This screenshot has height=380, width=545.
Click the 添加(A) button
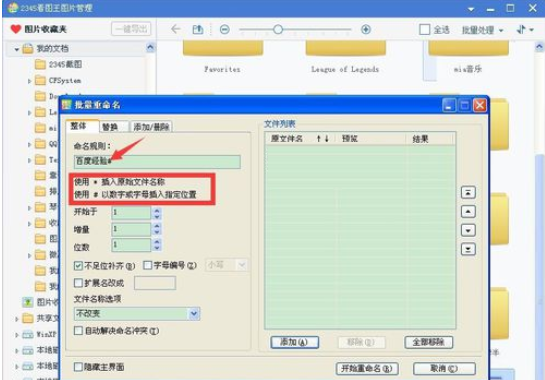coord(294,342)
